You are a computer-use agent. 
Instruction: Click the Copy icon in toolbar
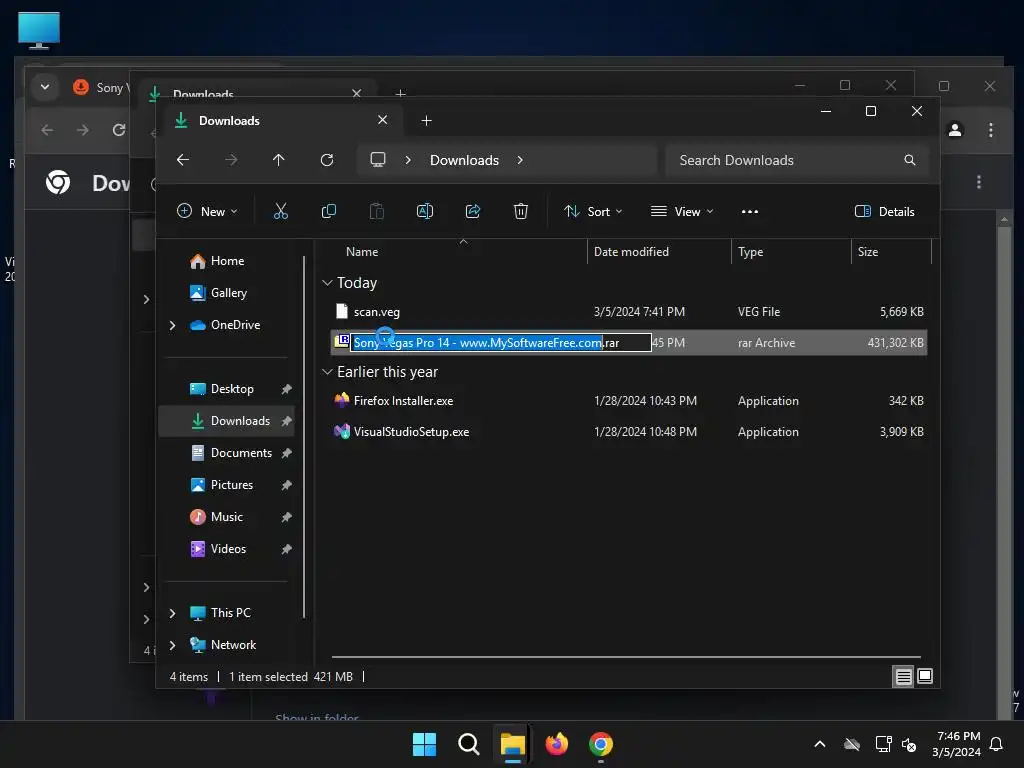pyautogui.click(x=328, y=211)
